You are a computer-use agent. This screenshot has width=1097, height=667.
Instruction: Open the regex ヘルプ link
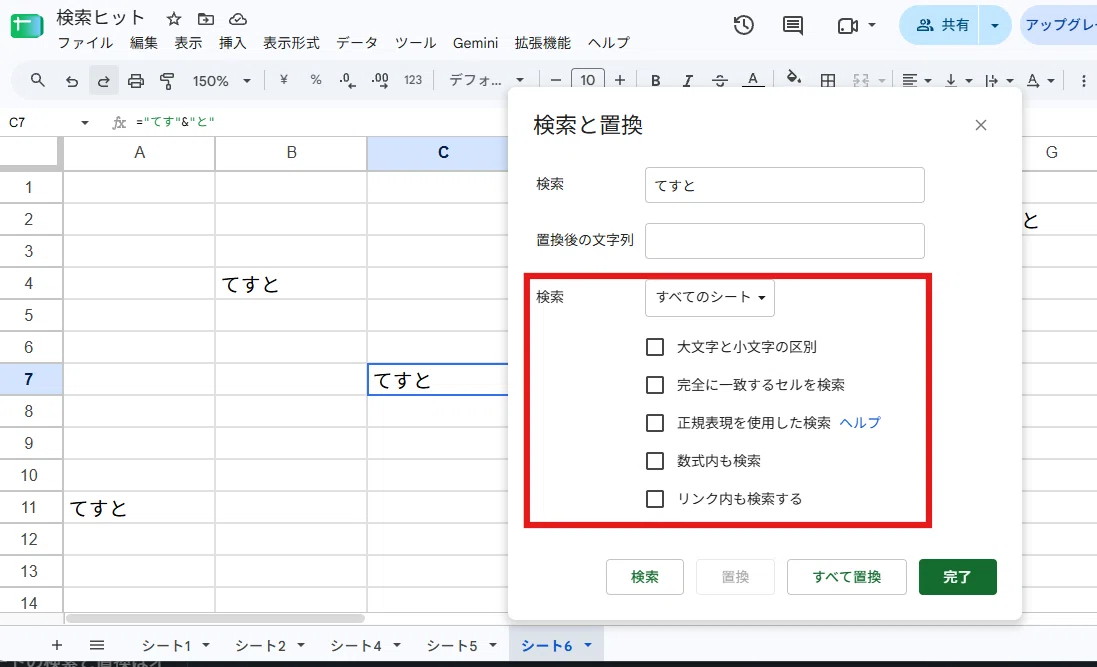(860, 423)
